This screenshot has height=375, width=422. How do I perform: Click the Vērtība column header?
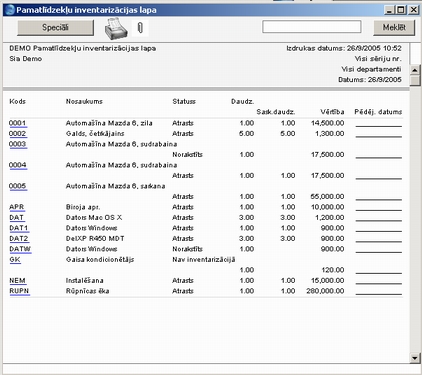(x=332, y=112)
